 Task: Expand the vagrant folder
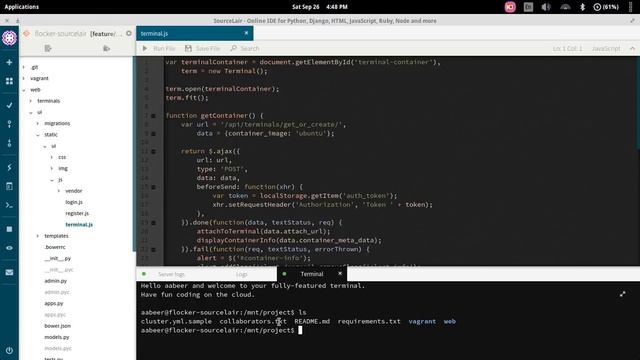24,78
